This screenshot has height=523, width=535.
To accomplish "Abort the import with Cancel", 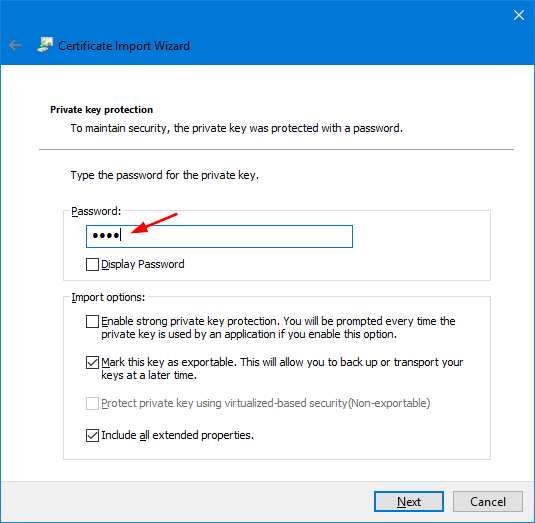I will pos(488,502).
